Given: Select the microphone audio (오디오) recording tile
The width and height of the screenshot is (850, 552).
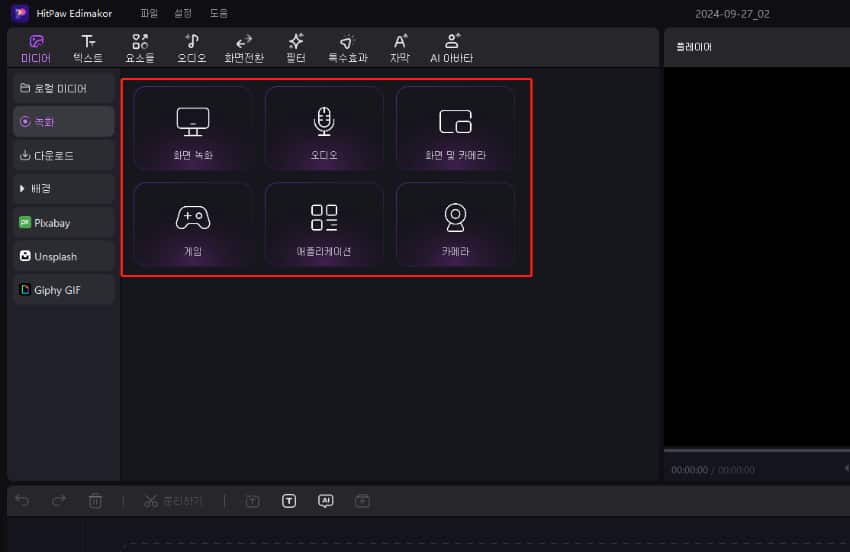Looking at the screenshot, I should [324, 127].
